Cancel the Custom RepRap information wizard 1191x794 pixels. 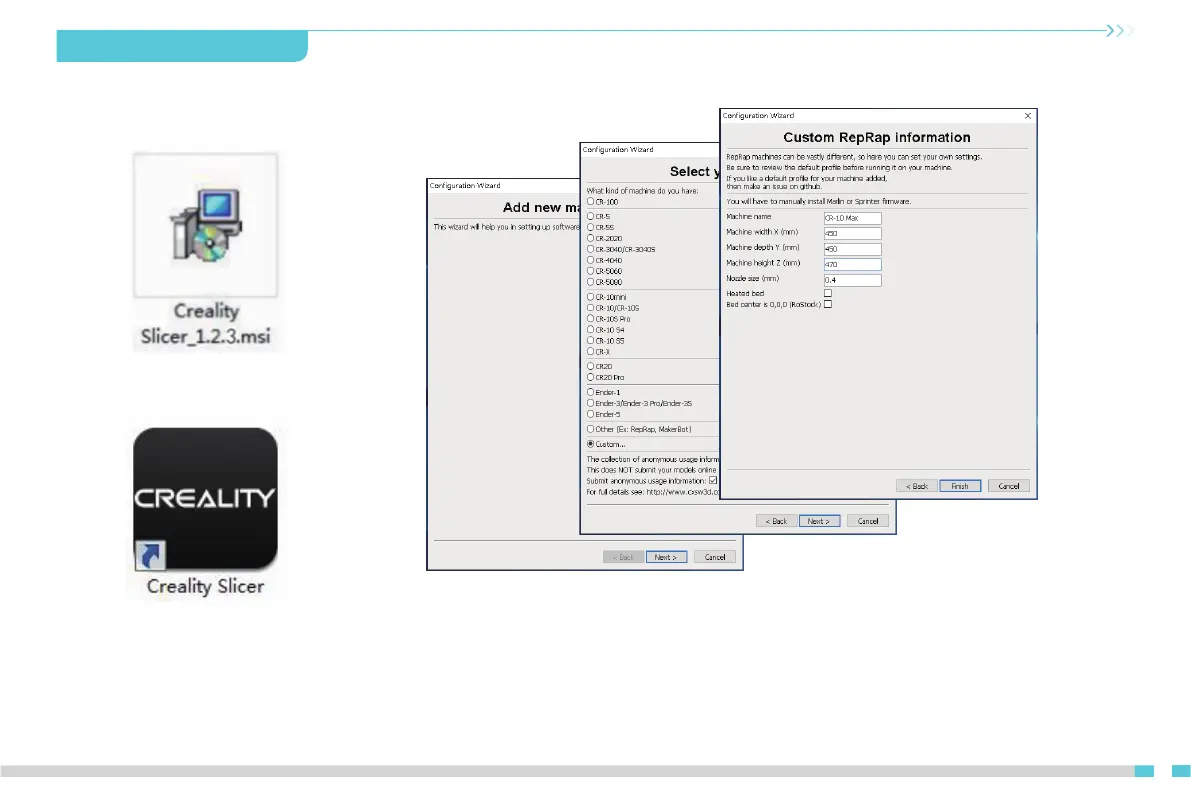(1009, 486)
